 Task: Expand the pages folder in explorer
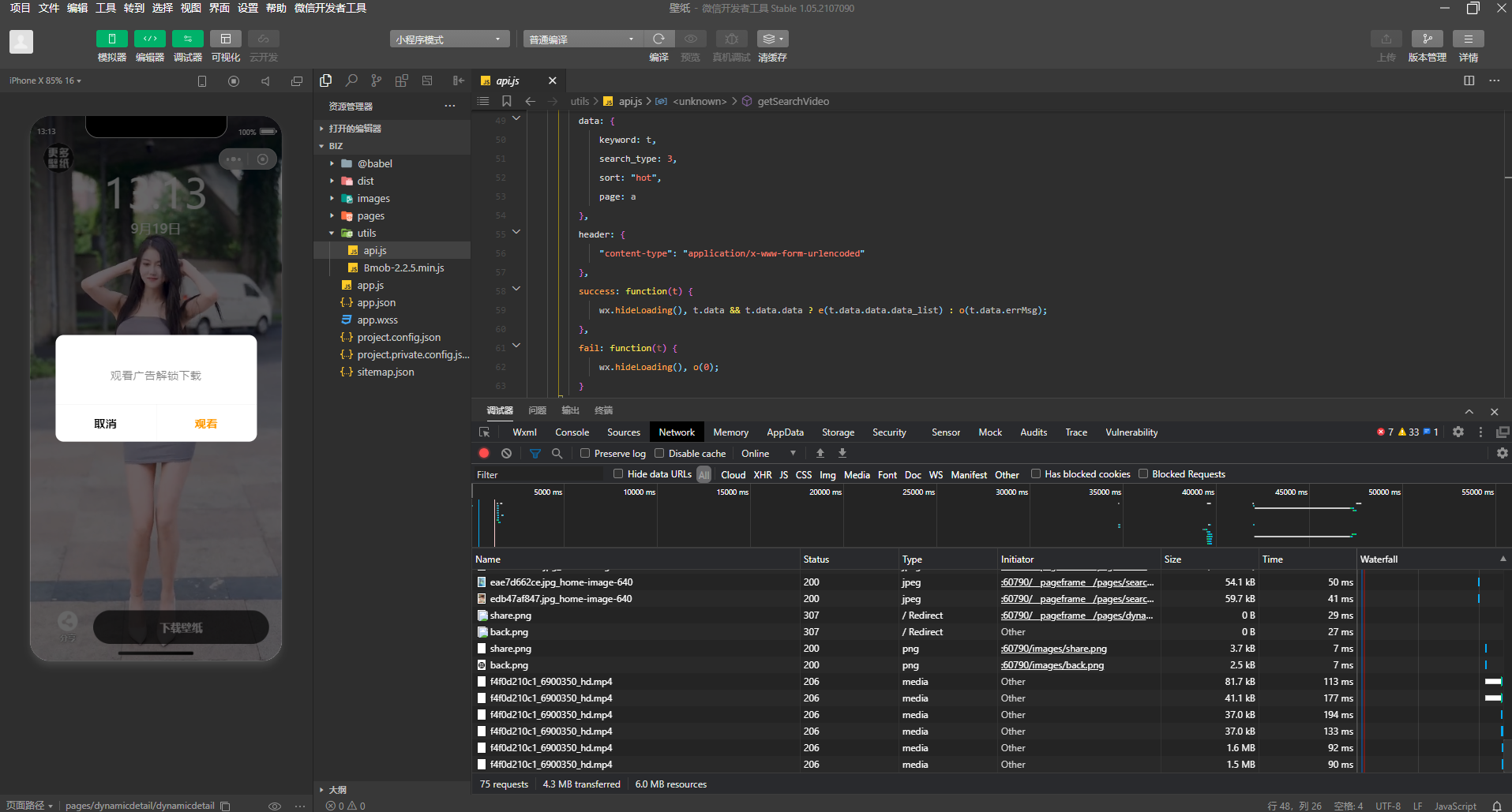point(370,215)
